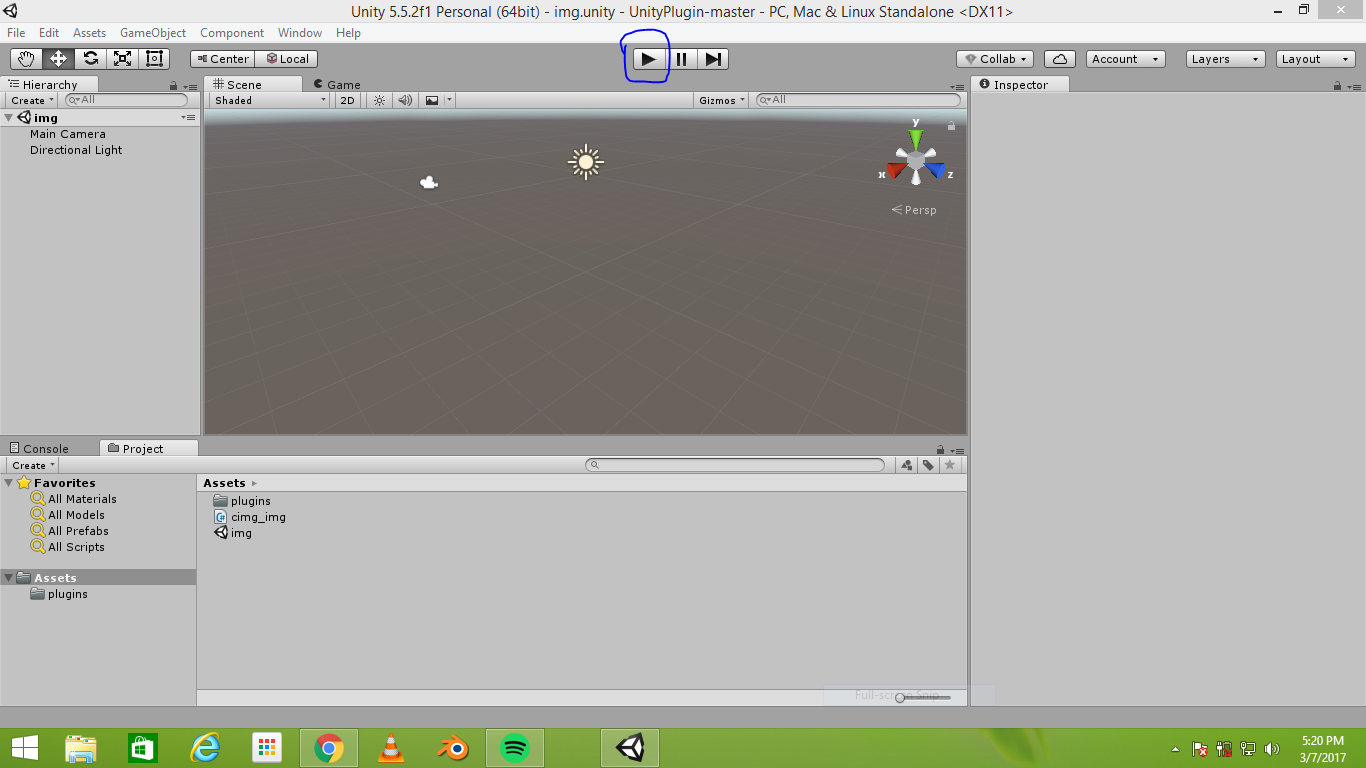Toggle pivot mode Center button
The image size is (1366, 768).
222,59
